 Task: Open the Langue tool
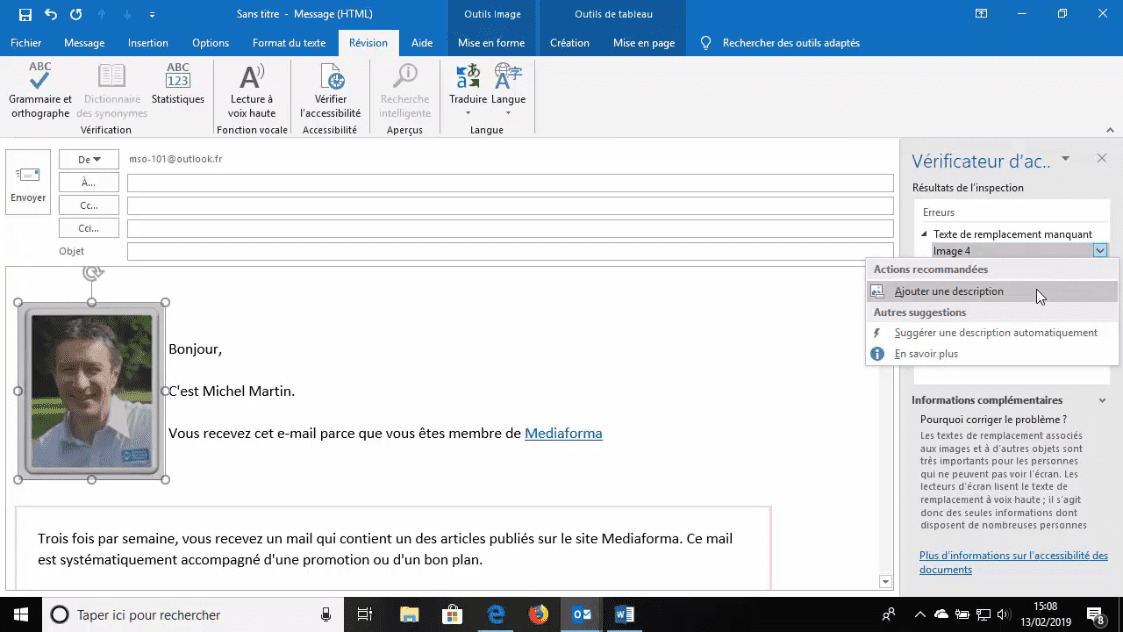coord(508,89)
